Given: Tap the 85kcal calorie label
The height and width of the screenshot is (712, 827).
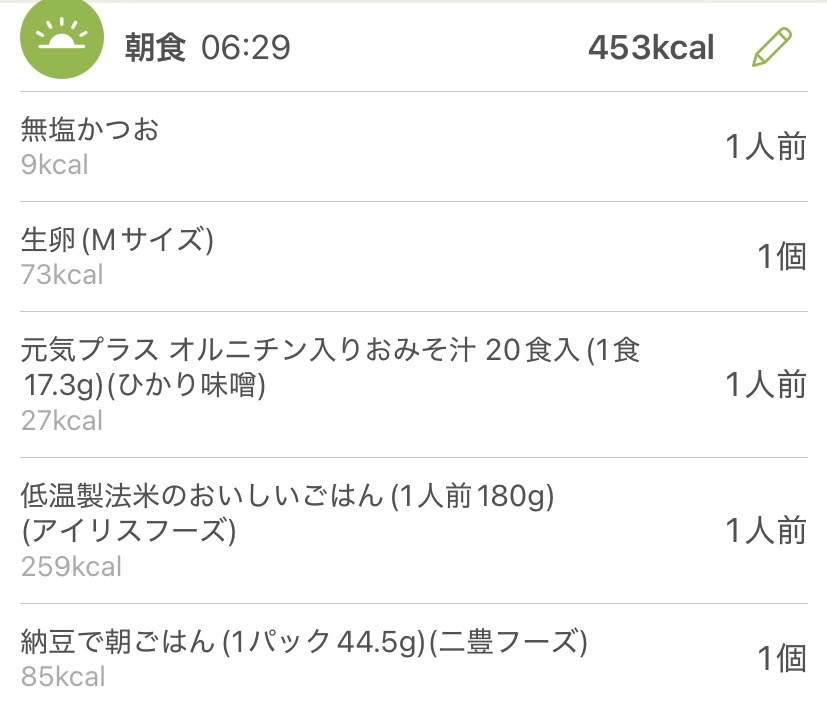Looking at the screenshot, I should 62,676.
